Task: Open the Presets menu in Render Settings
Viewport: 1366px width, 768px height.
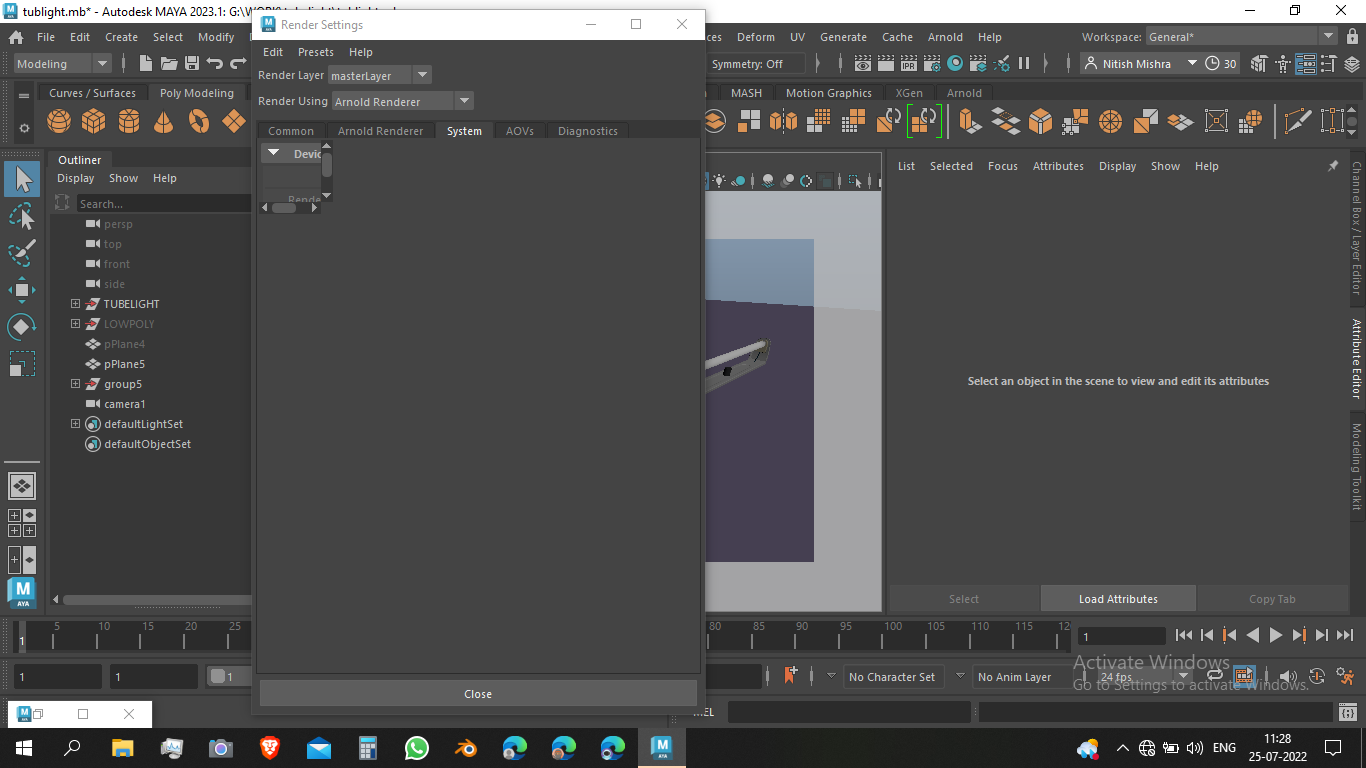Action: point(316,52)
